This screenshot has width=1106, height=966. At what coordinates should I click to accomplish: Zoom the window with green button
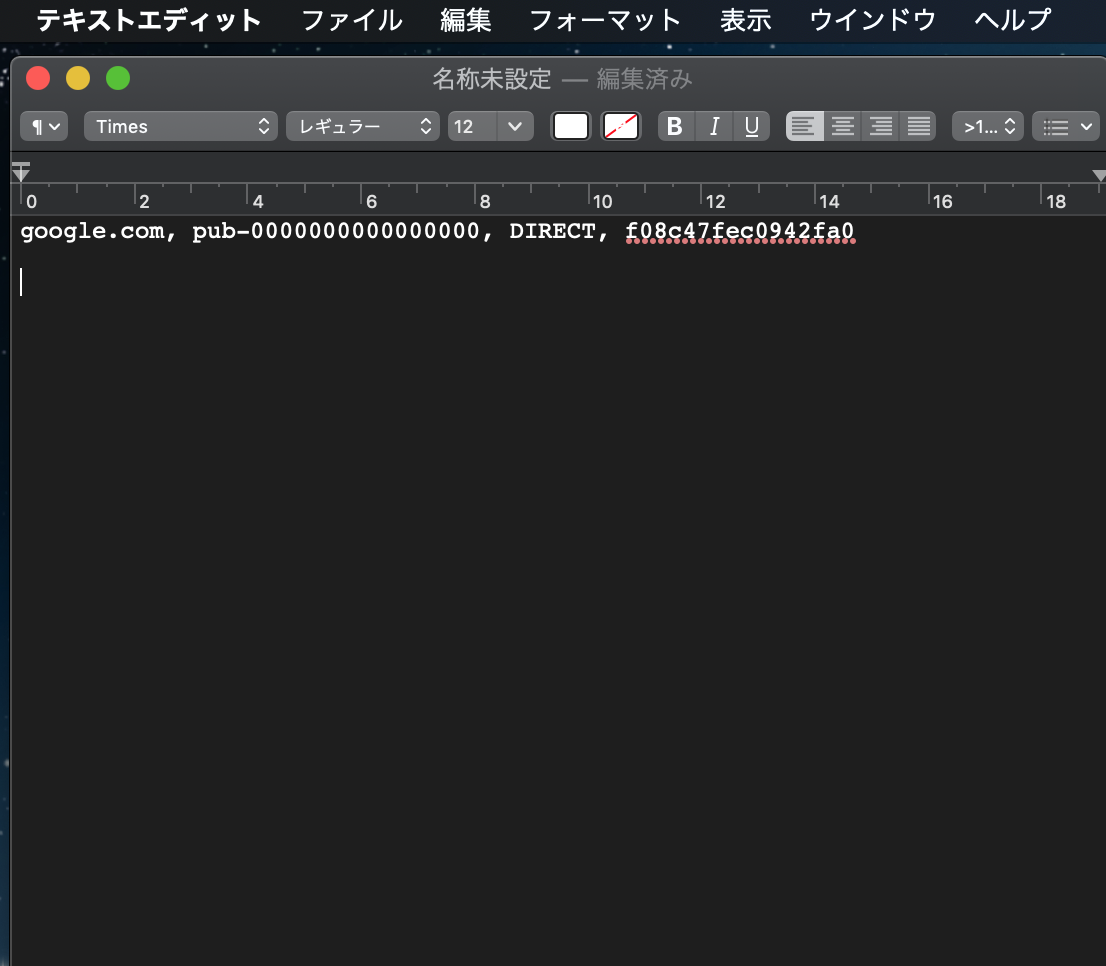pyautogui.click(x=118, y=78)
